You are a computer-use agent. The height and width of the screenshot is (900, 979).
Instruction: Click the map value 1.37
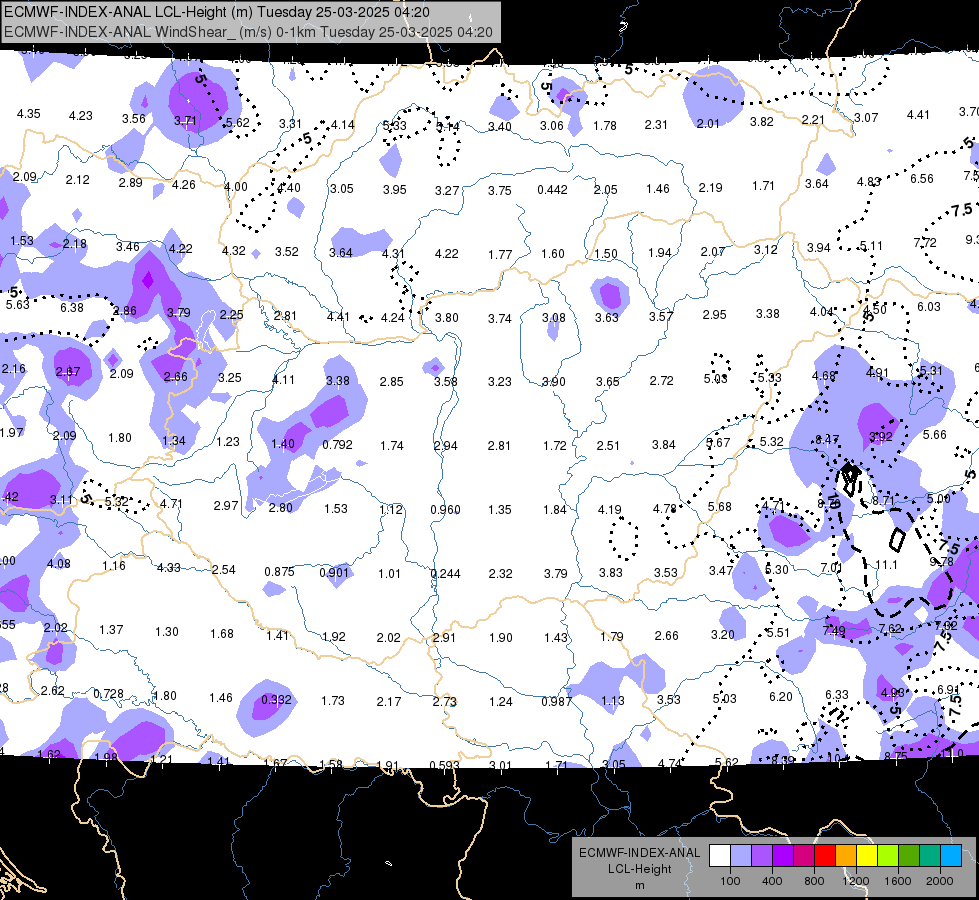[111, 629]
